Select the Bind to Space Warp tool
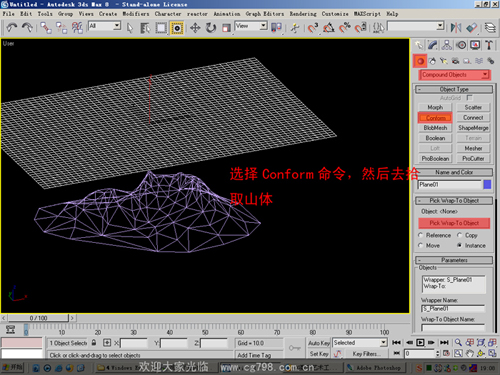Screen dimensions: 500x375 click(77, 27)
